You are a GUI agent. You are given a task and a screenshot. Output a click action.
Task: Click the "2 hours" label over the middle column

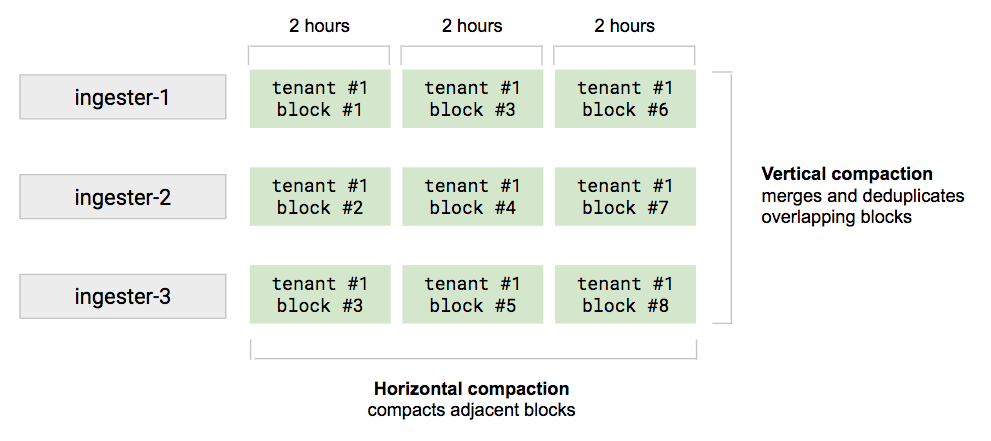[x=472, y=26]
